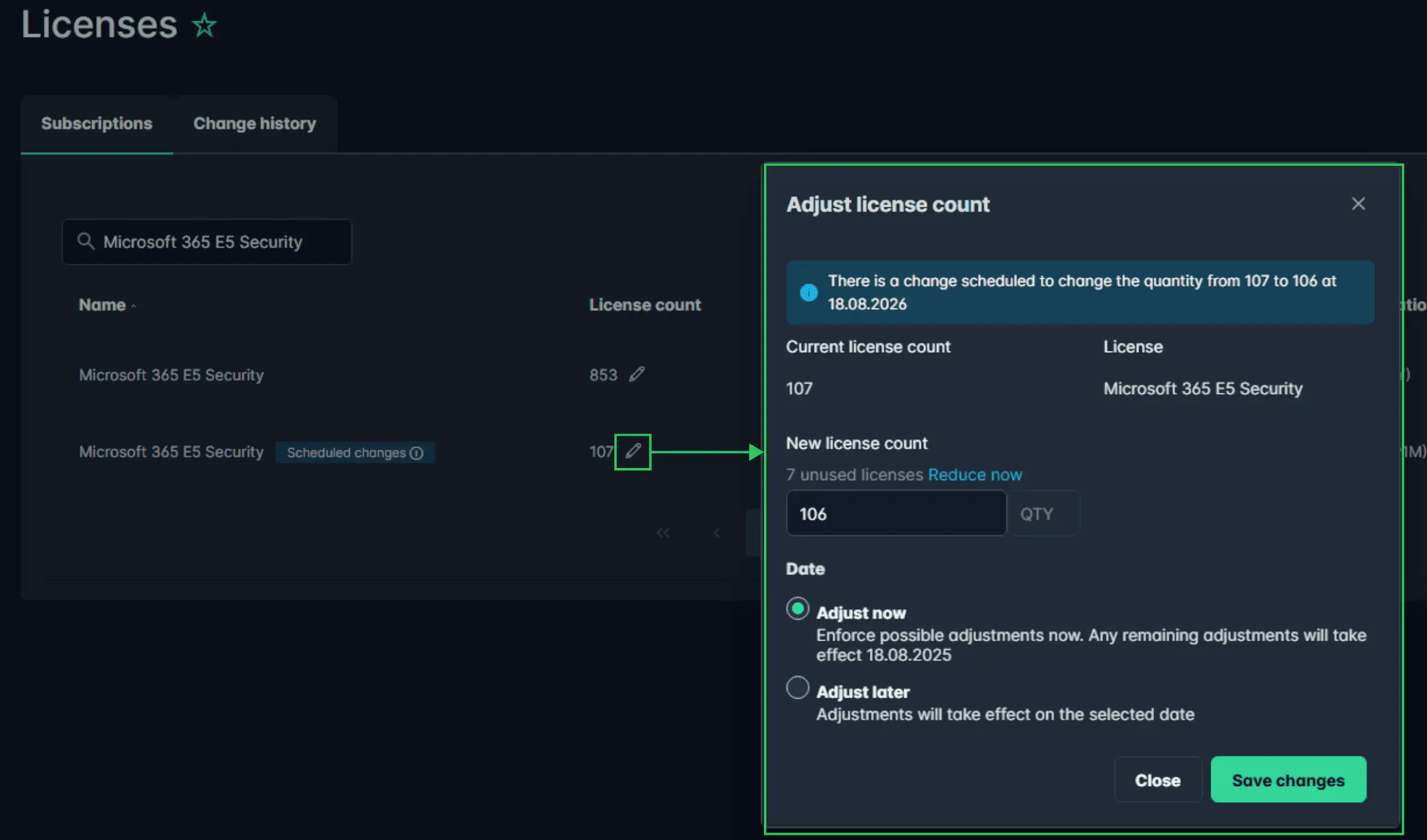Open the pencil editor for the 107 license row
Screen dimensions: 1427x840
coord(632,452)
